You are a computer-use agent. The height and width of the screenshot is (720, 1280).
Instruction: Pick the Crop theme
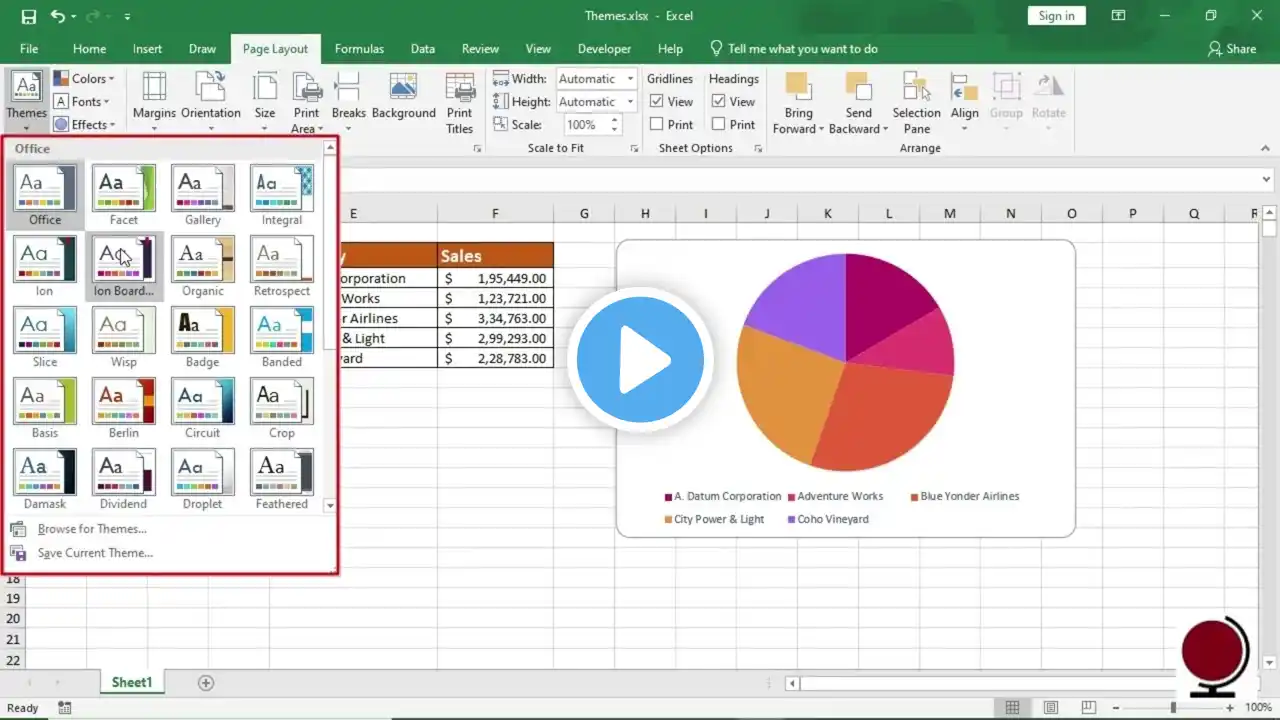pyautogui.click(x=282, y=408)
